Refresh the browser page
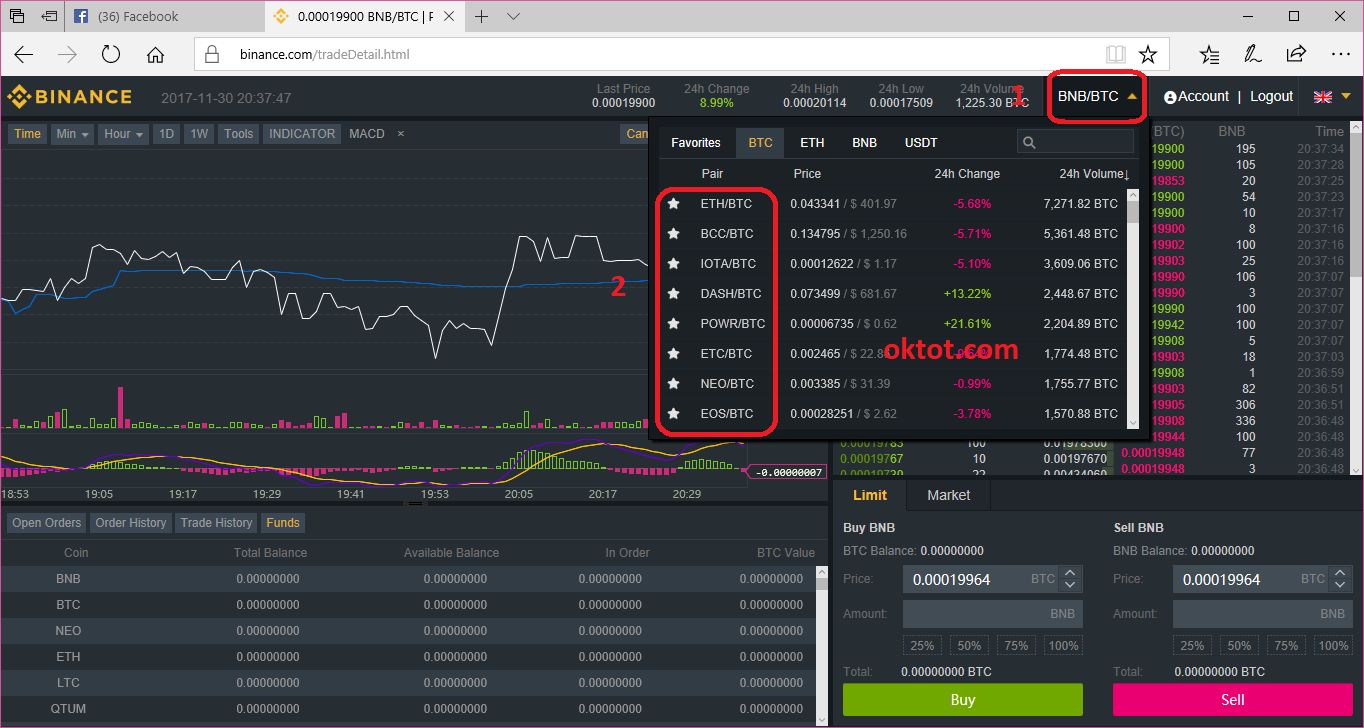The height and width of the screenshot is (728, 1364). (x=110, y=54)
